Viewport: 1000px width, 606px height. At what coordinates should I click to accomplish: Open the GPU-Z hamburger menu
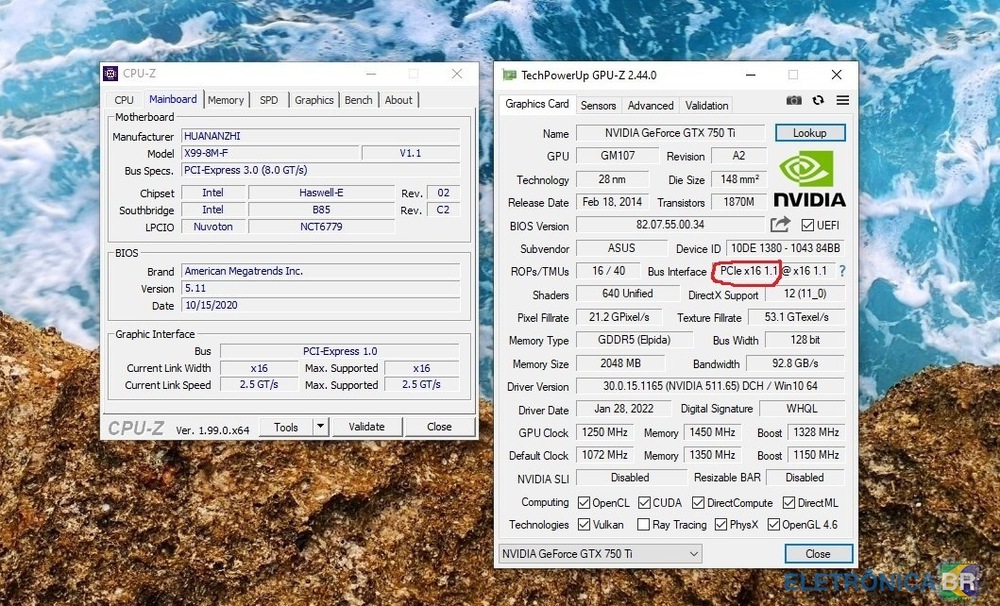(843, 101)
